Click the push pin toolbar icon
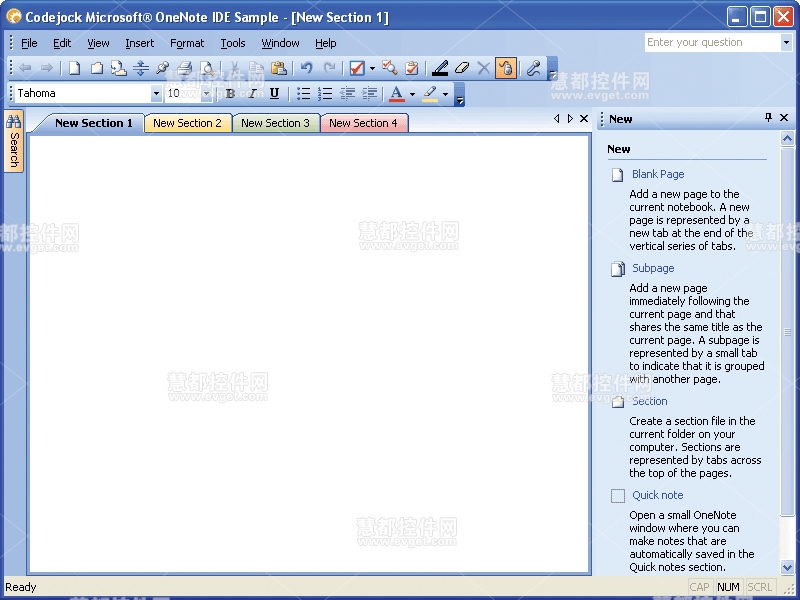Screen dimensions: 800x600 (162, 68)
